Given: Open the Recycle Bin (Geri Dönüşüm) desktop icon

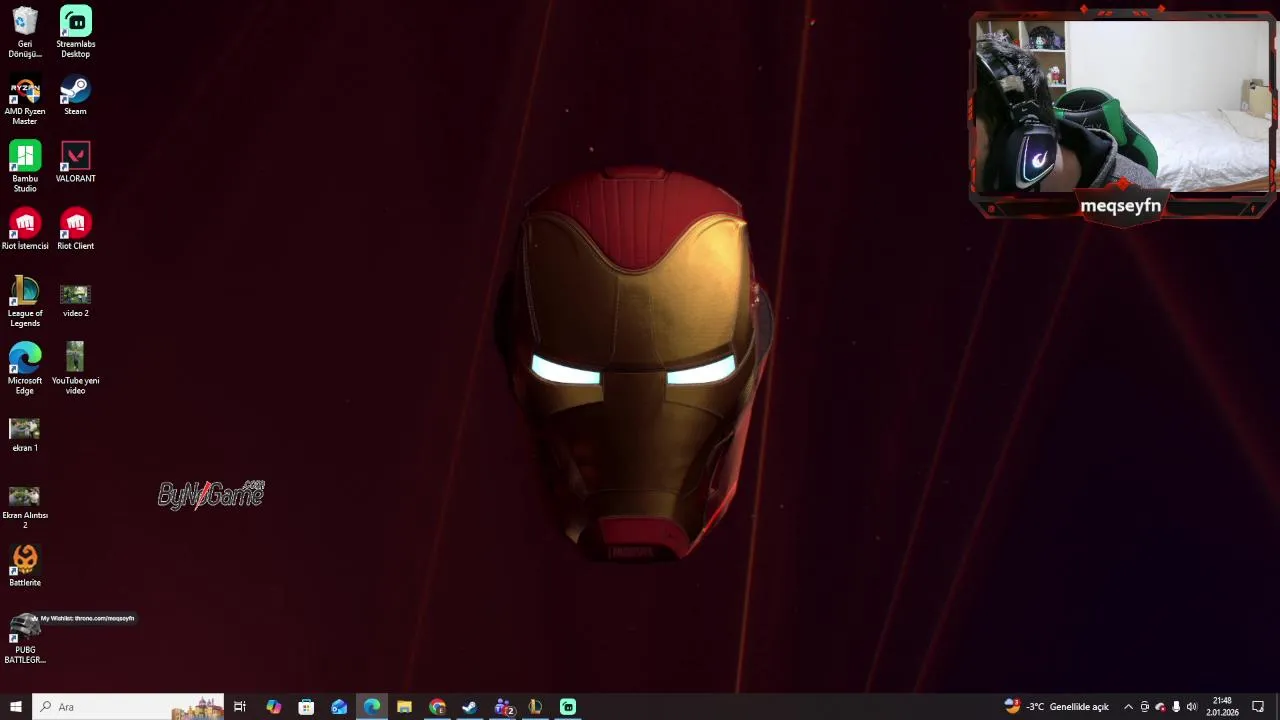Looking at the screenshot, I should (25, 32).
